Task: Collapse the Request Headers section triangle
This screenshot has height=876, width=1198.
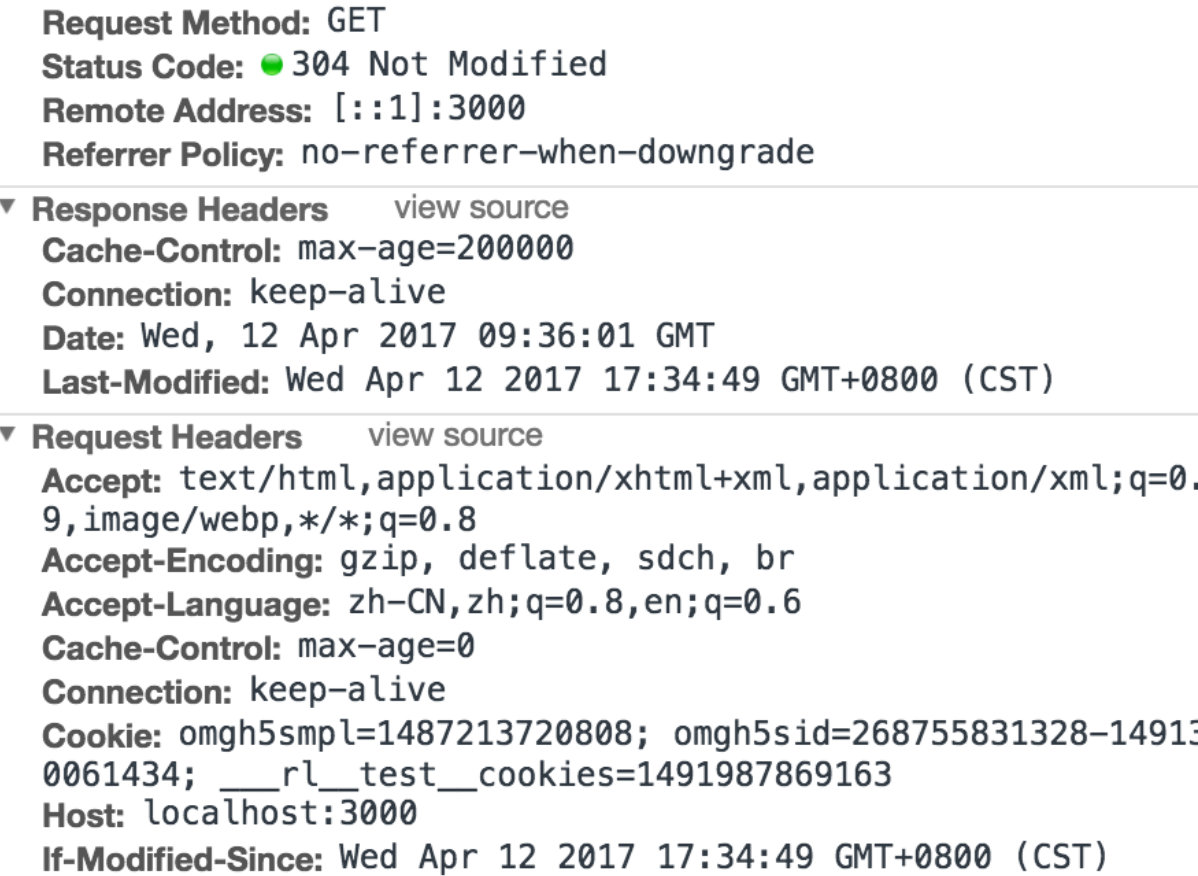Action: pos(8,434)
